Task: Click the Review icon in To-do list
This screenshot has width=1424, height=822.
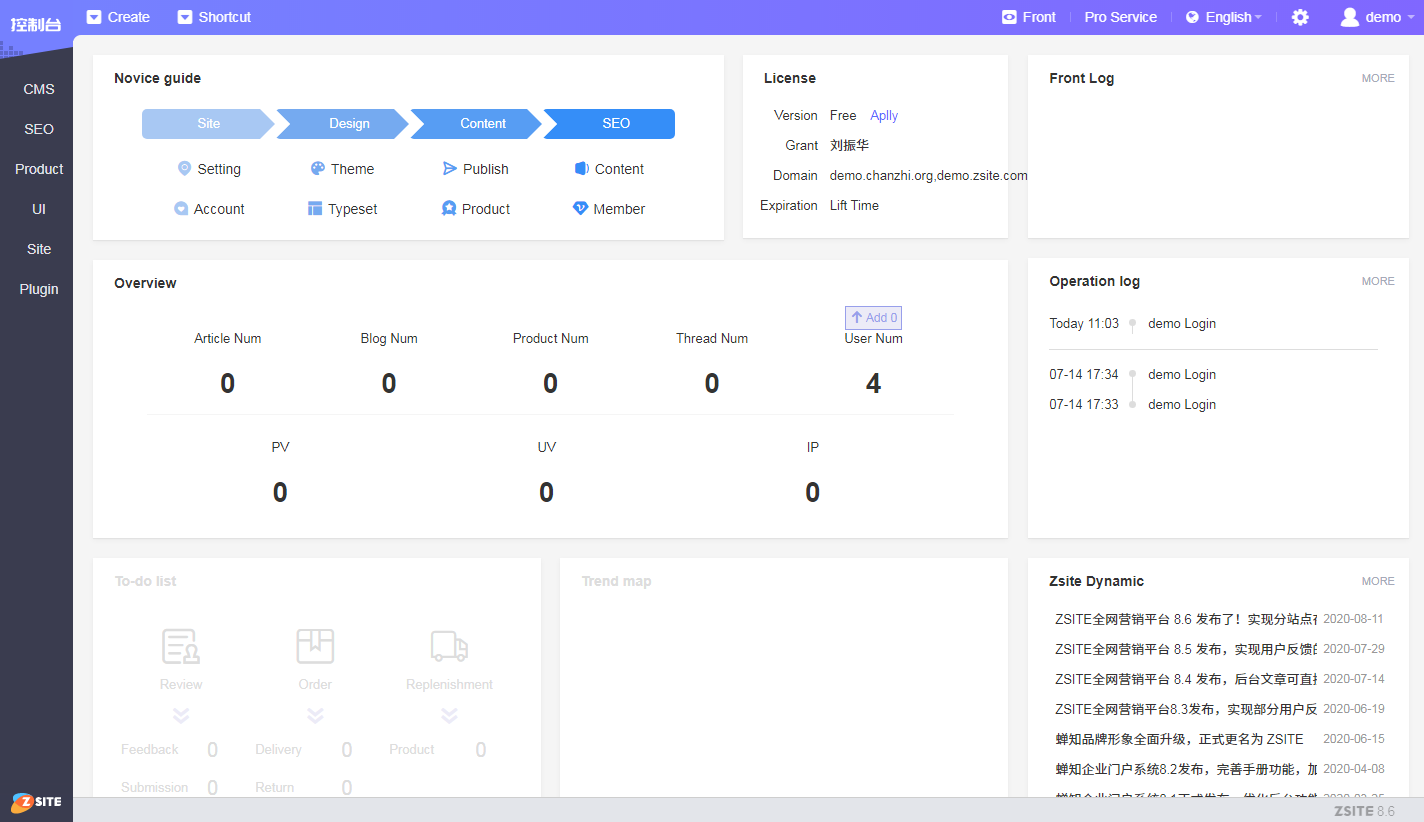Action: coord(181,646)
